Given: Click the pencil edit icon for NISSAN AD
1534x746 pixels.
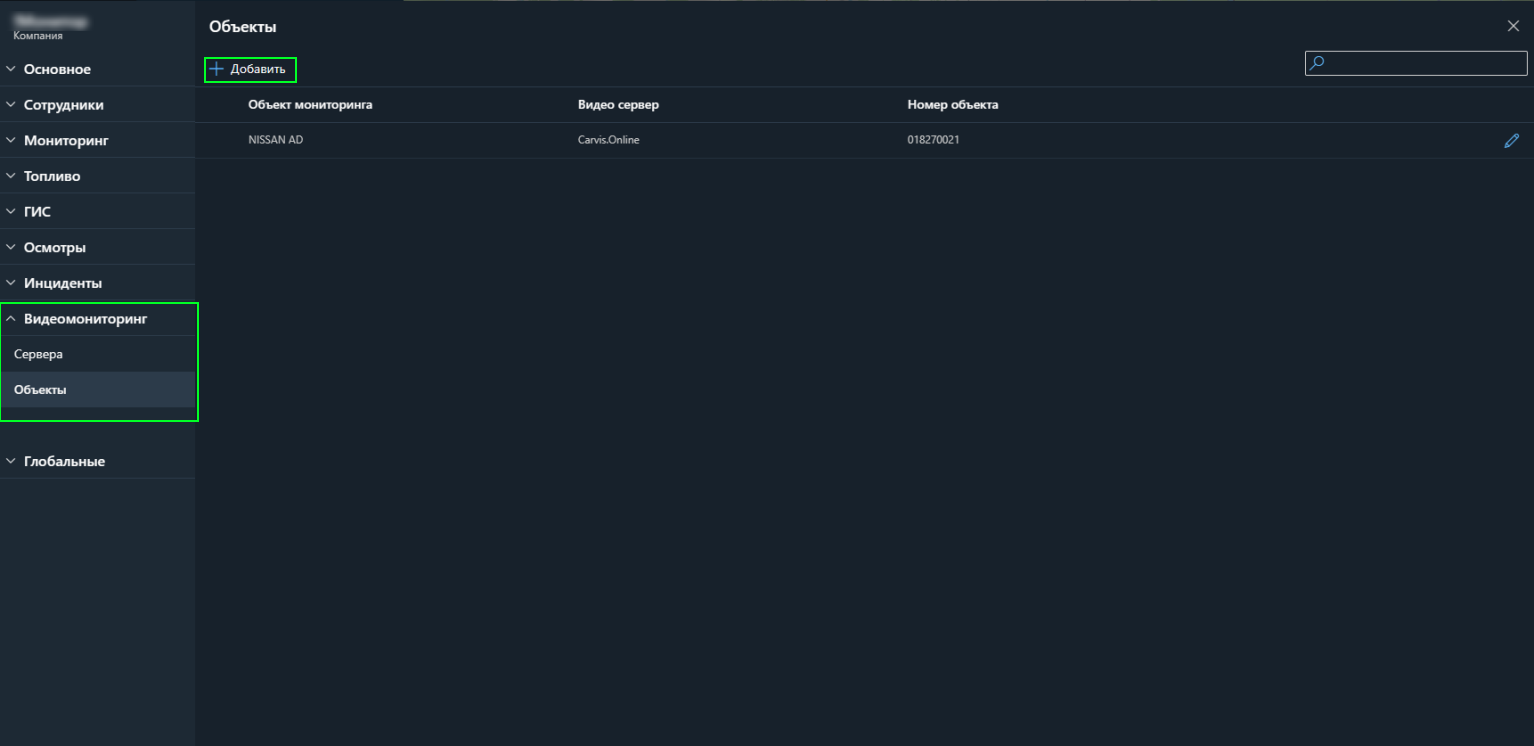Looking at the screenshot, I should [1511, 141].
